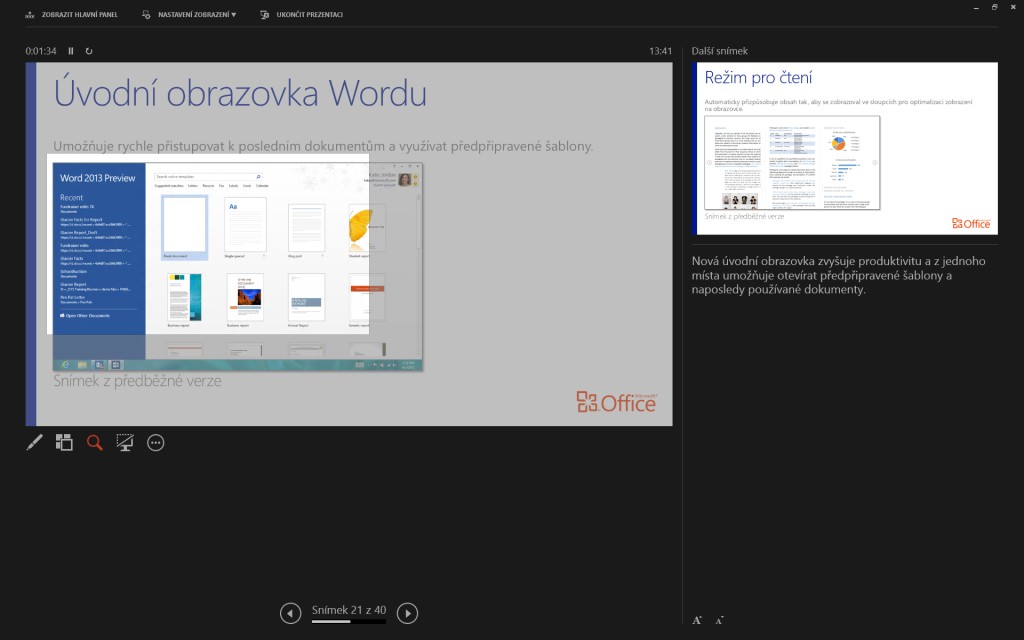Open more slide show options ellipsis
This screenshot has width=1024, height=640.
155,443
